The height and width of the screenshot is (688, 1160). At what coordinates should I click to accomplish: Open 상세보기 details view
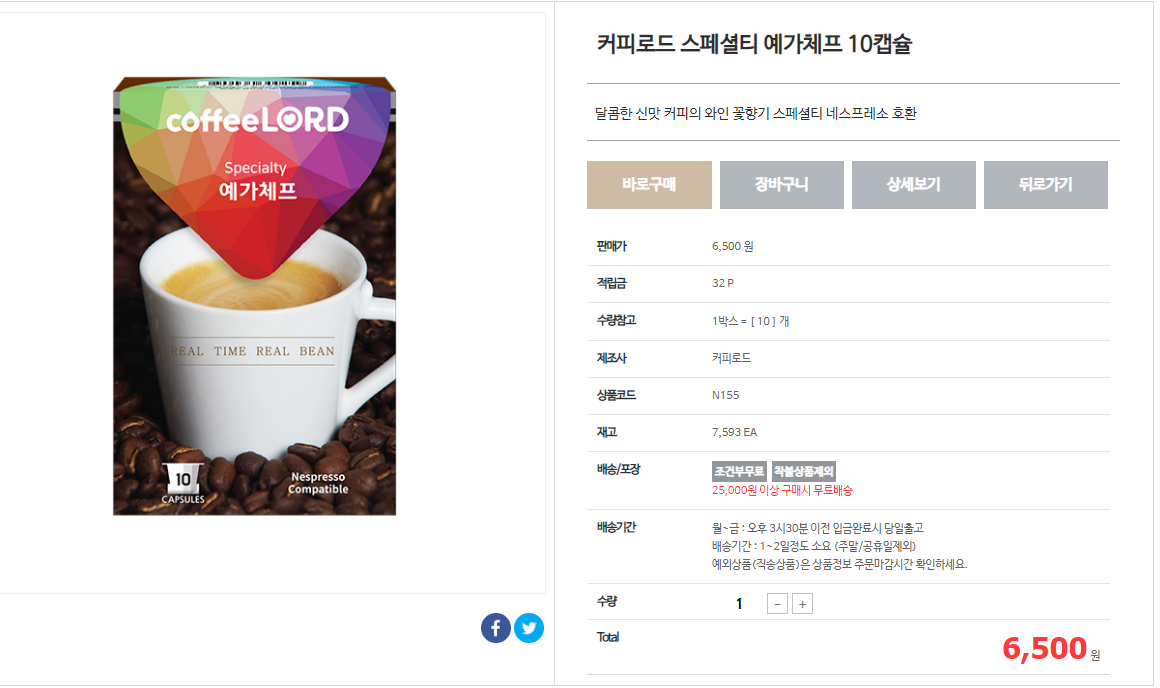click(x=914, y=185)
